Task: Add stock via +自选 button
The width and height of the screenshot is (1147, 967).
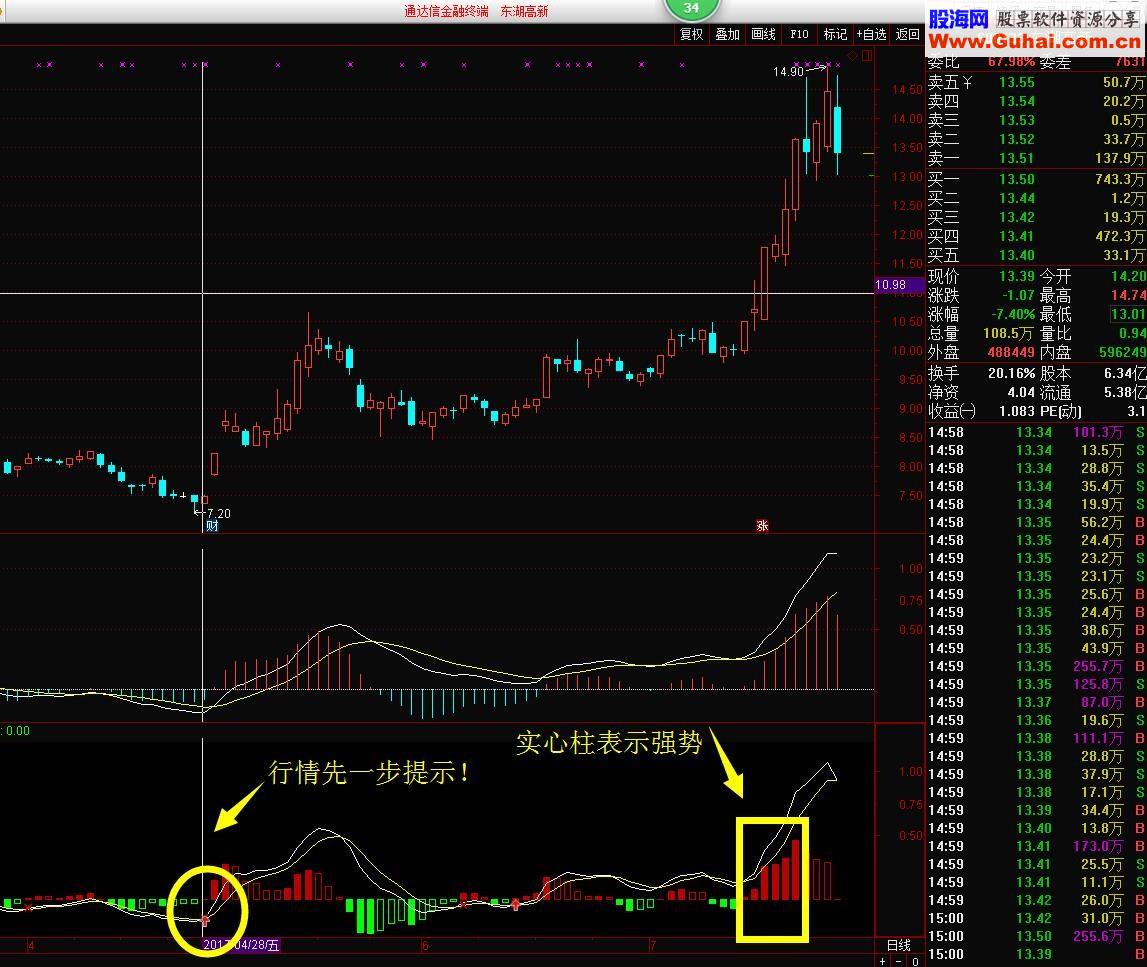Action: point(871,34)
